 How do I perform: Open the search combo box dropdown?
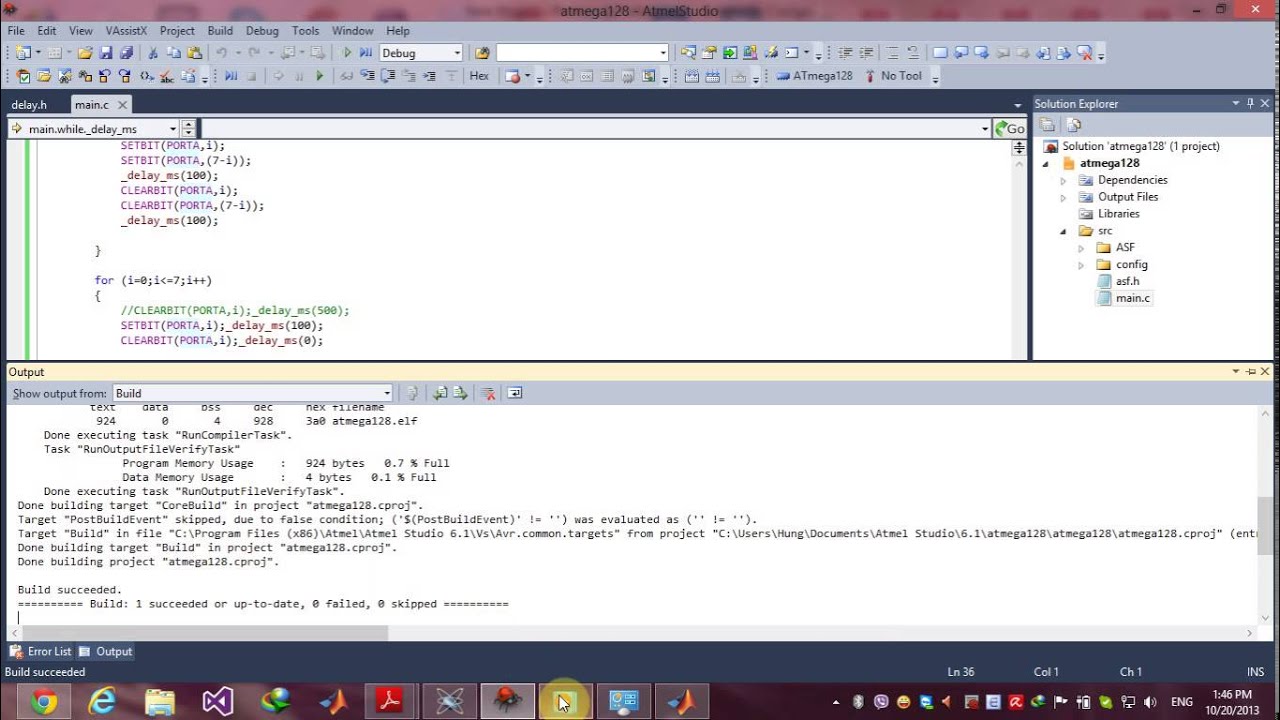point(662,53)
